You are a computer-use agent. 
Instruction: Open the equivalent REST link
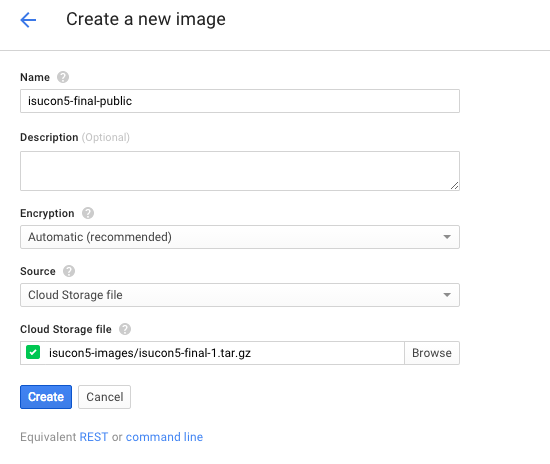click(94, 437)
